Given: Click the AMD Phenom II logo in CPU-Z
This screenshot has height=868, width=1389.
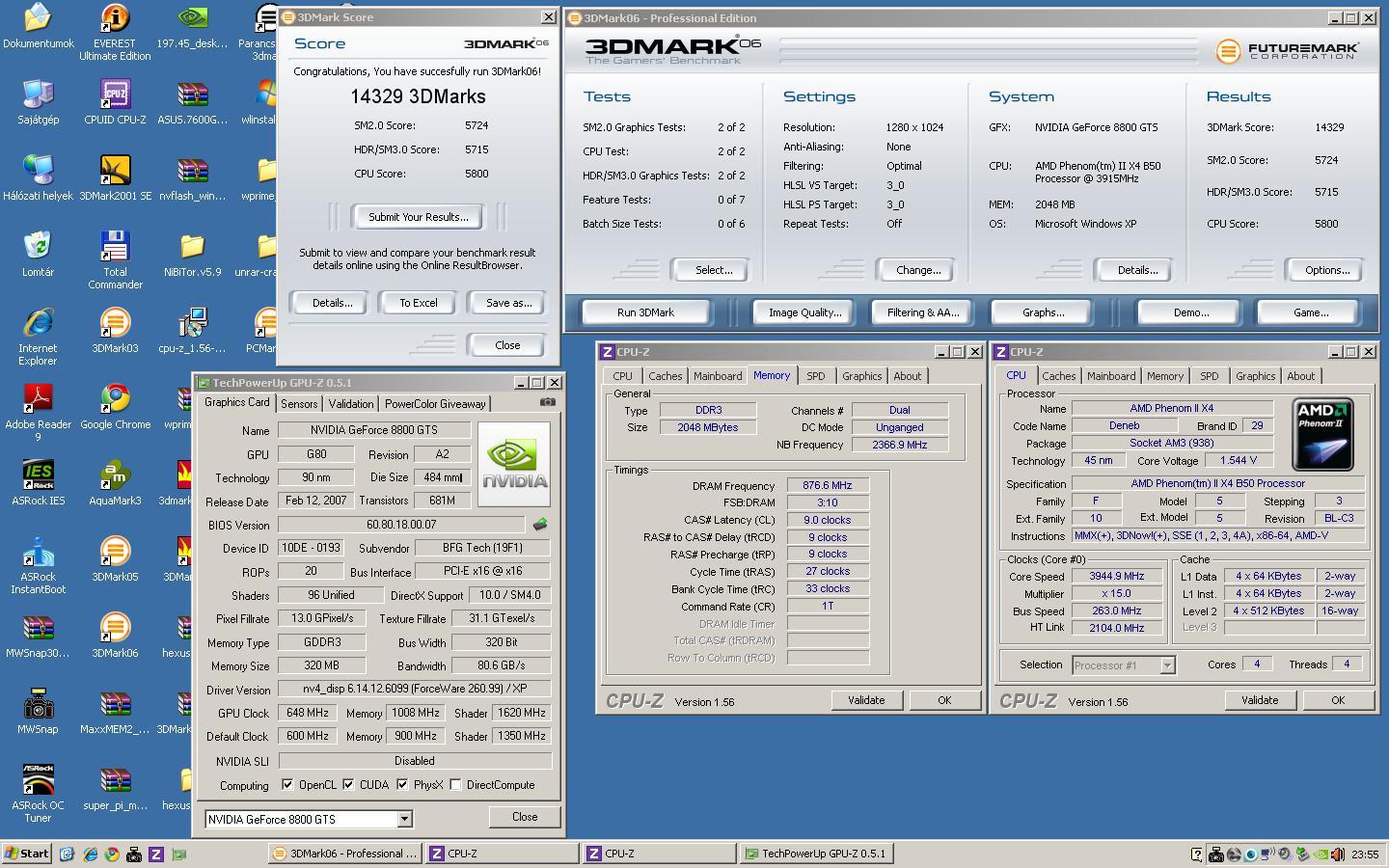Looking at the screenshot, I should [1322, 435].
